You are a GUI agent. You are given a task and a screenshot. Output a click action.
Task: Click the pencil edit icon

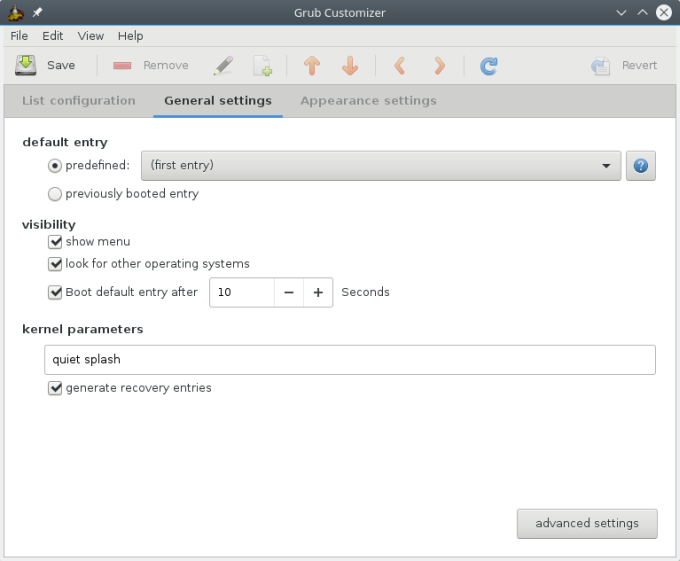[x=224, y=66]
